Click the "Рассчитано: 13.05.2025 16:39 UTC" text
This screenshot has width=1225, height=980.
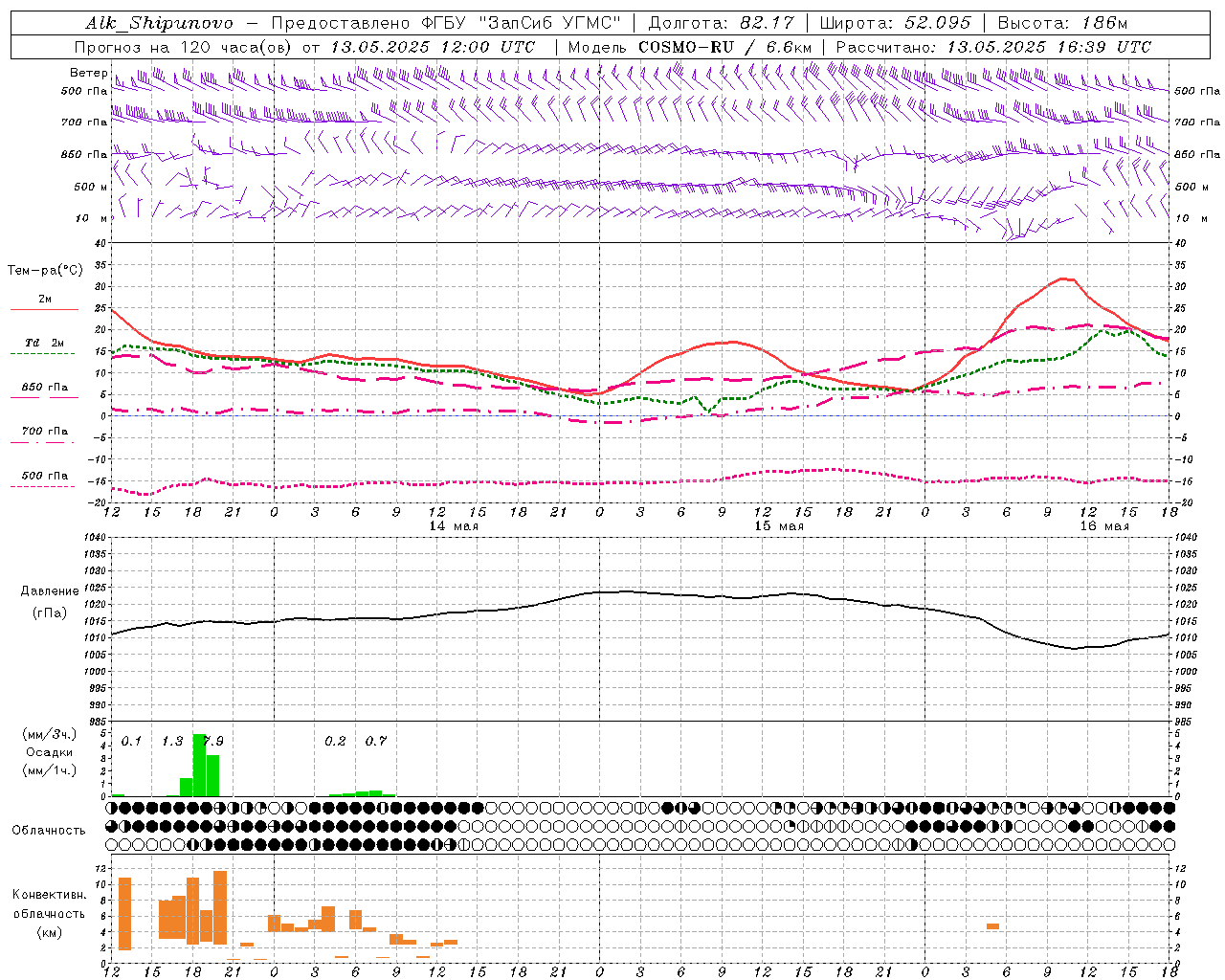point(993,47)
